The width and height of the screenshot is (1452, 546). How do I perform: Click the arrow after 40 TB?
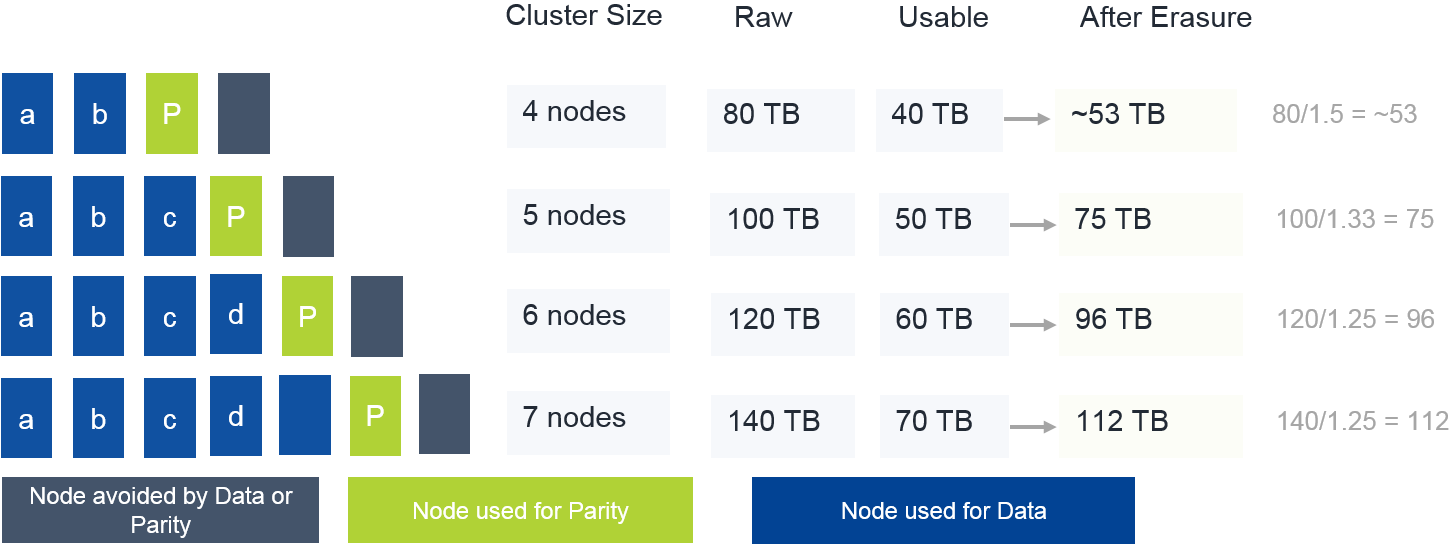coord(1026,119)
